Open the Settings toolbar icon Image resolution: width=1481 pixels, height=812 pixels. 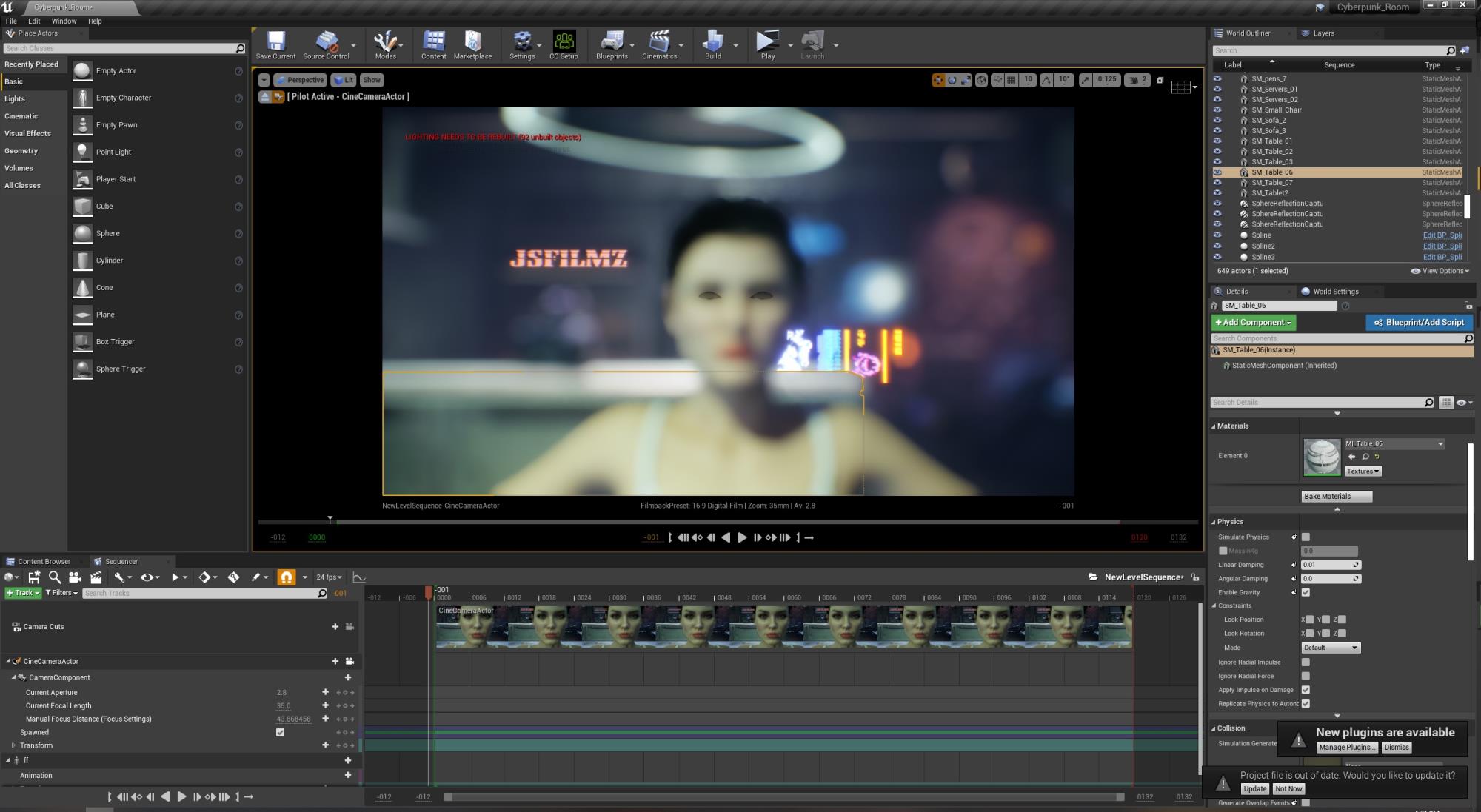(x=522, y=45)
